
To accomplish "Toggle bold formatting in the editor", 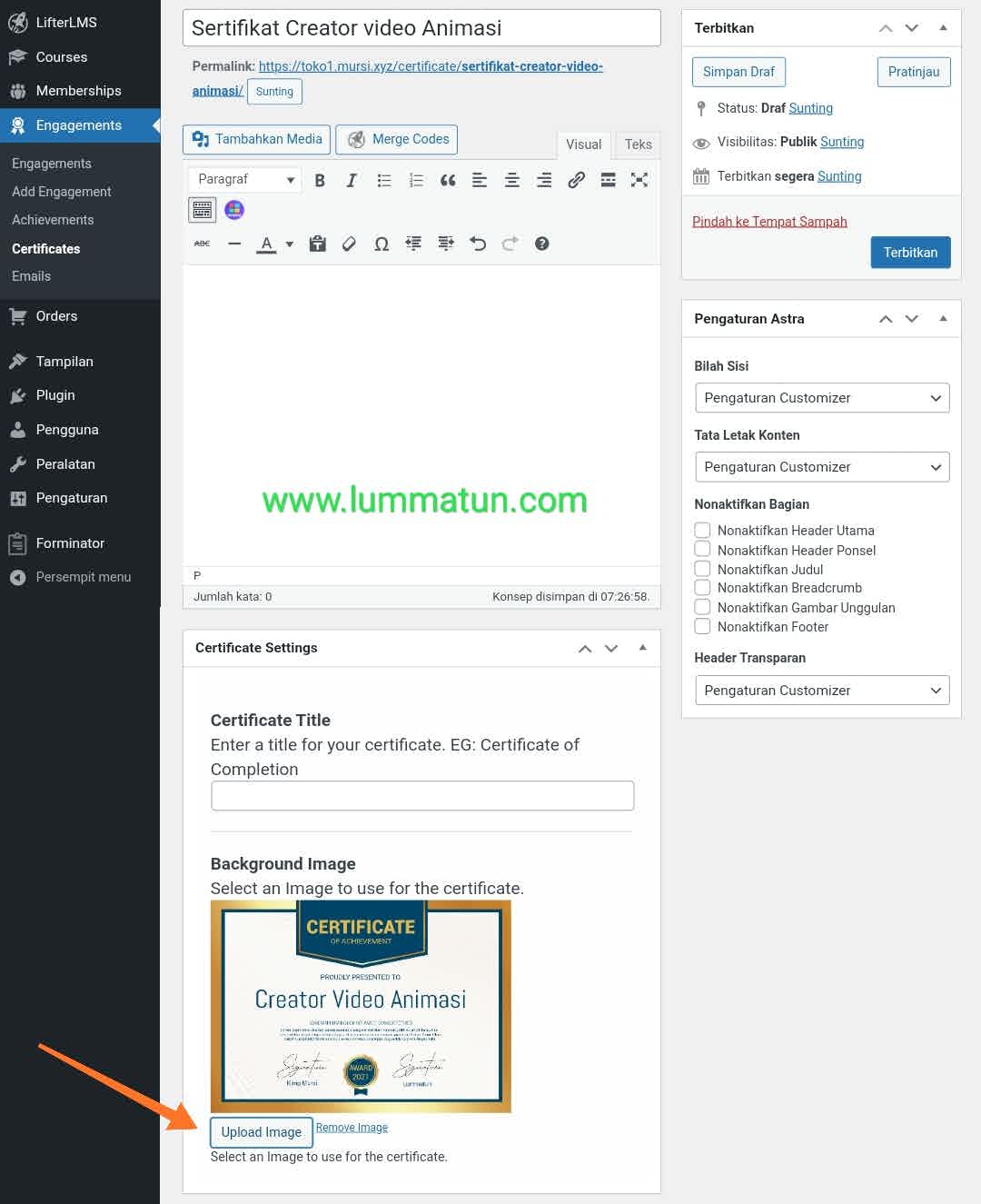I will coord(320,180).
